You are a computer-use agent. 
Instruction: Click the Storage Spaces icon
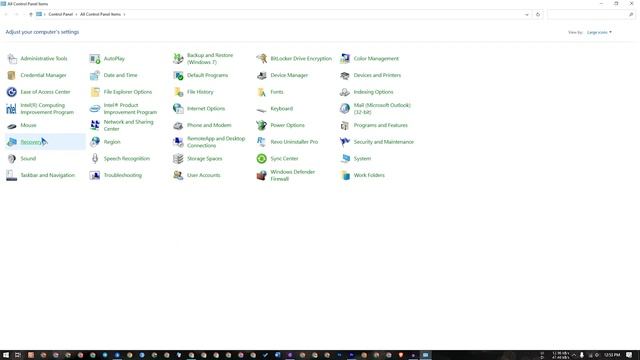(x=178, y=159)
